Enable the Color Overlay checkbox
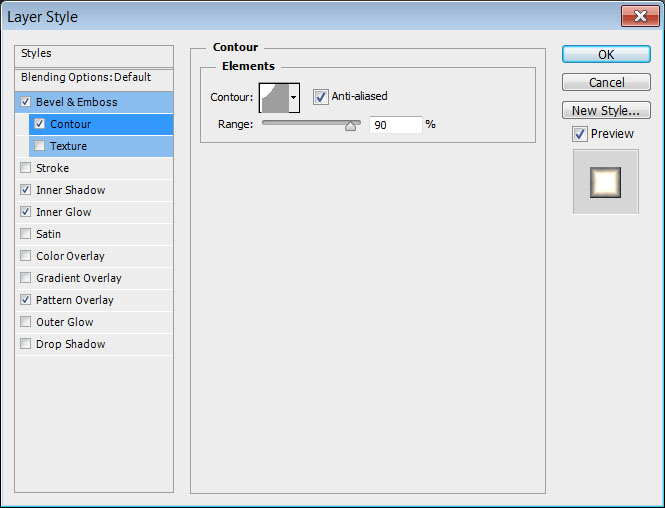This screenshot has height=508, width=665. [x=25, y=256]
